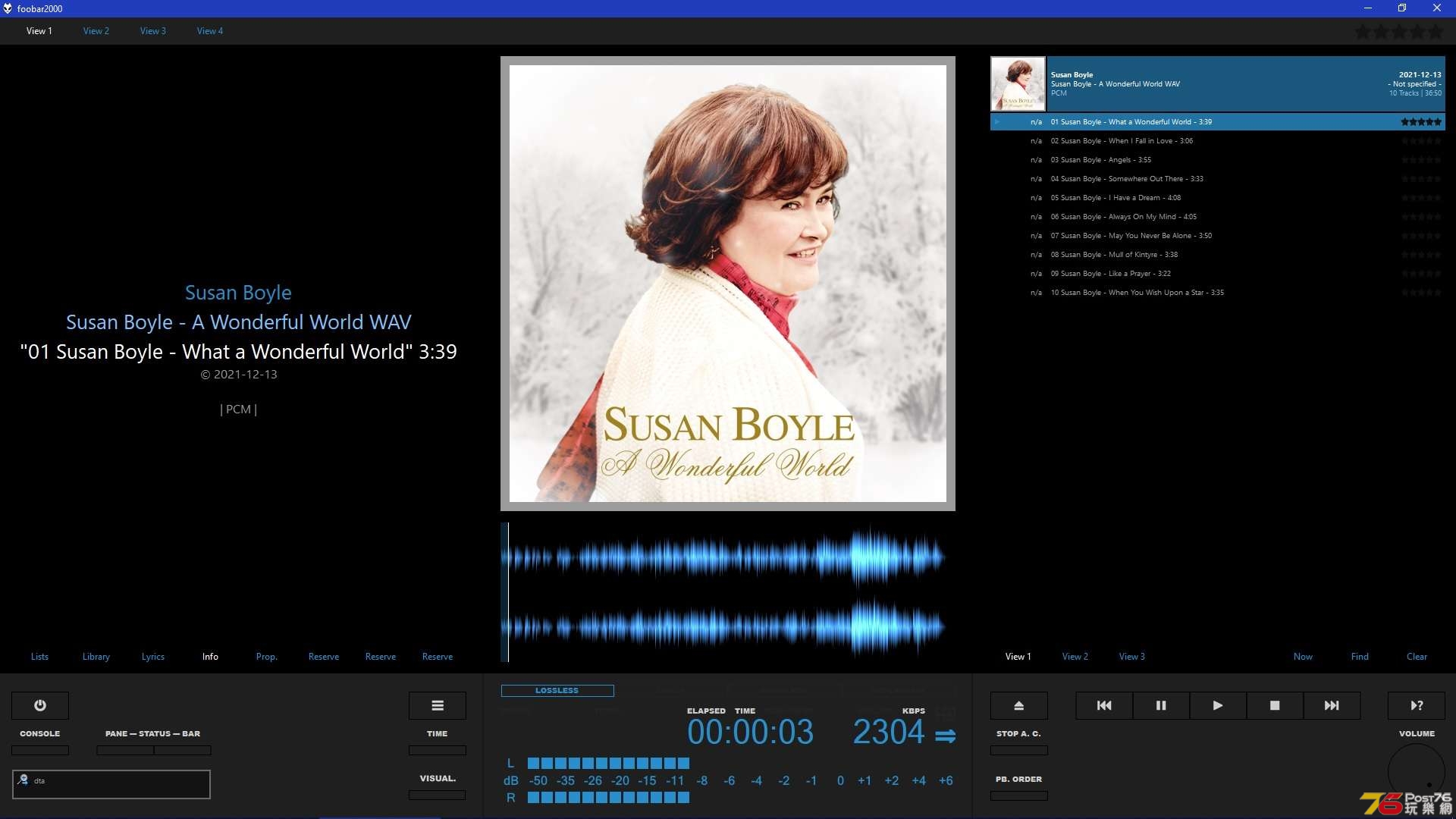Click the arrow icon next to 2304 kbps
Viewport: 1456px width, 819px height.
point(945,736)
